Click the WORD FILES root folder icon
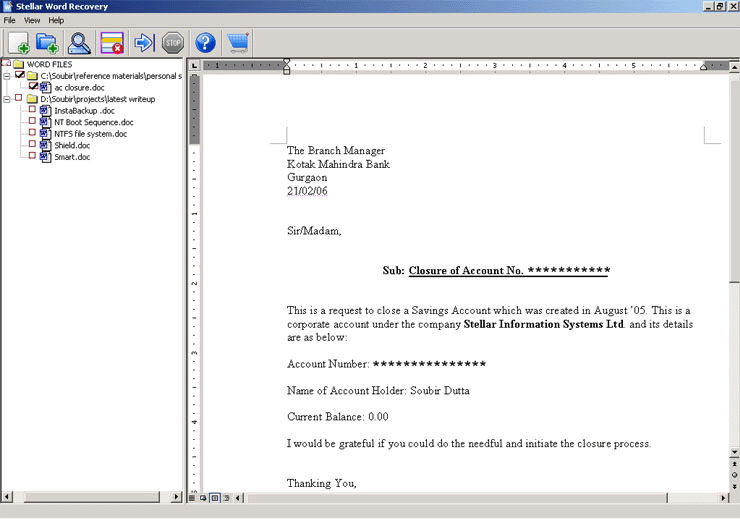This screenshot has width=740, height=519. click(19, 64)
